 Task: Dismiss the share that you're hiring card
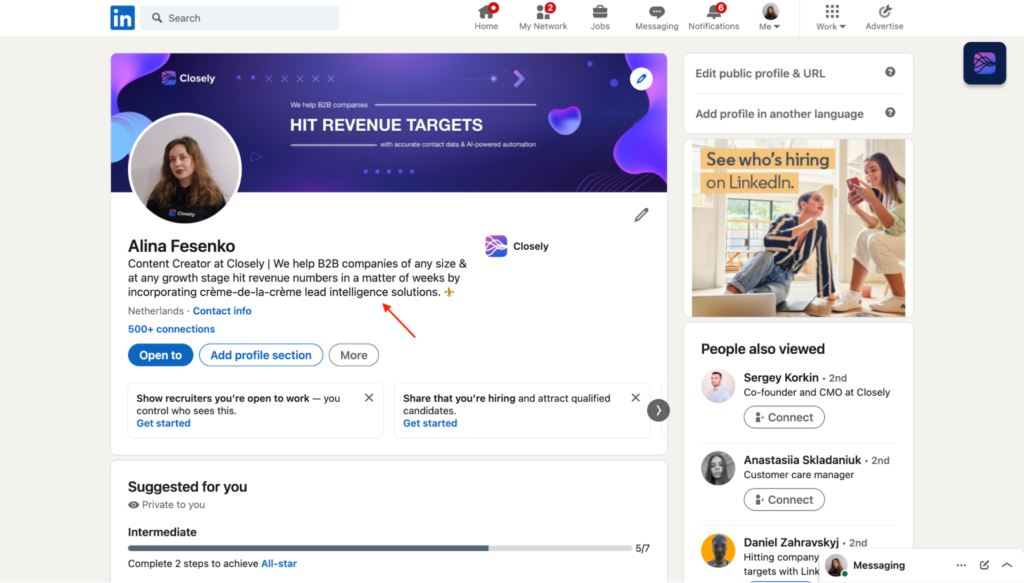[x=635, y=398]
